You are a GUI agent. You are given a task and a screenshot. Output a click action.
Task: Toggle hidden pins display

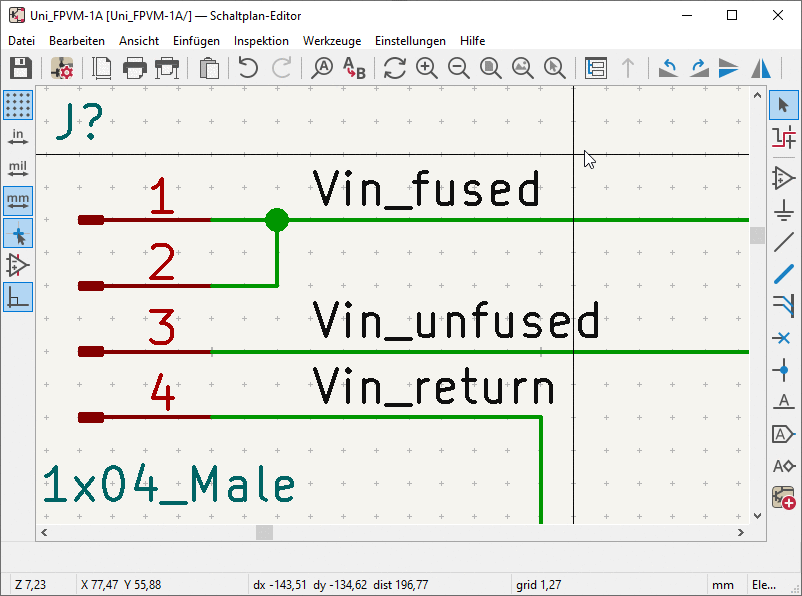(18, 265)
